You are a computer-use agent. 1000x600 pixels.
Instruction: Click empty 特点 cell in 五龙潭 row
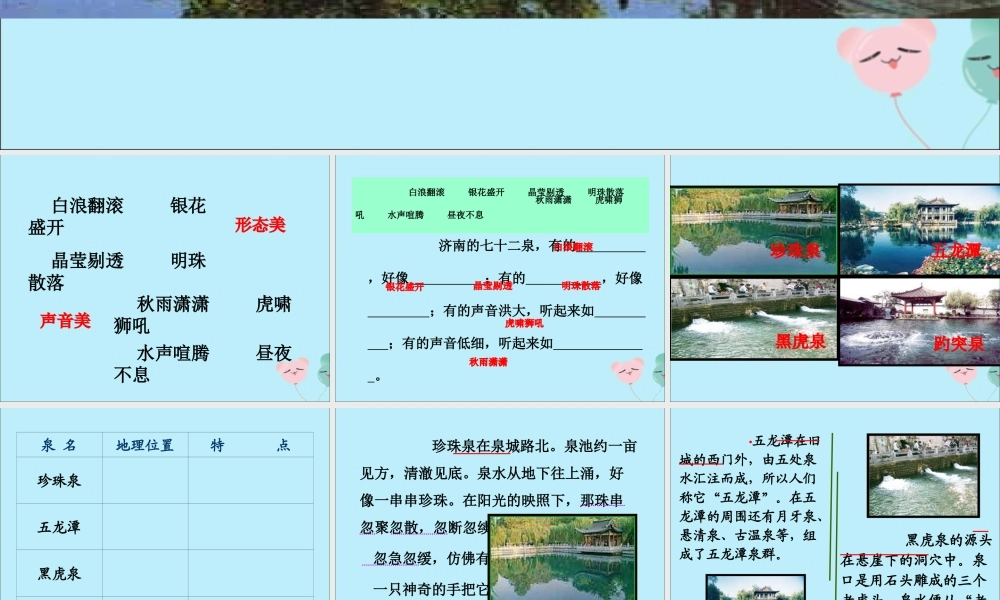(x=251, y=527)
